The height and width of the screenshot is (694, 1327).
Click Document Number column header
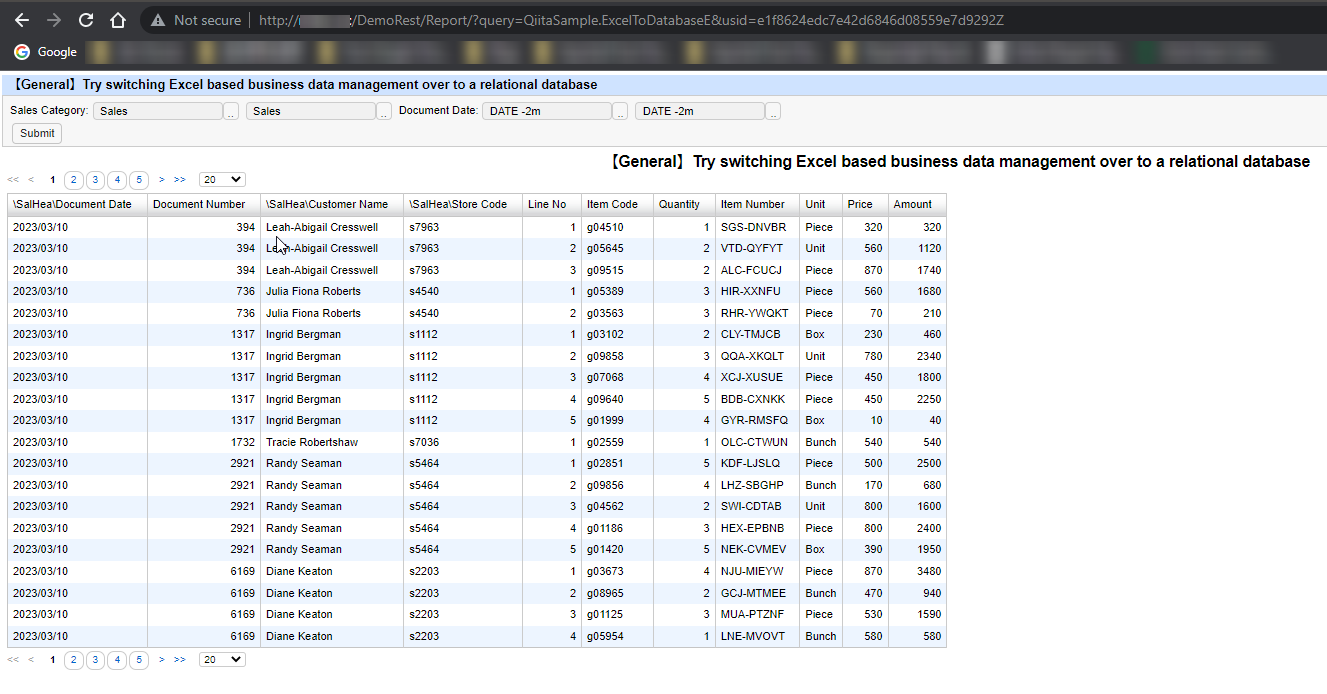(x=204, y=204)
